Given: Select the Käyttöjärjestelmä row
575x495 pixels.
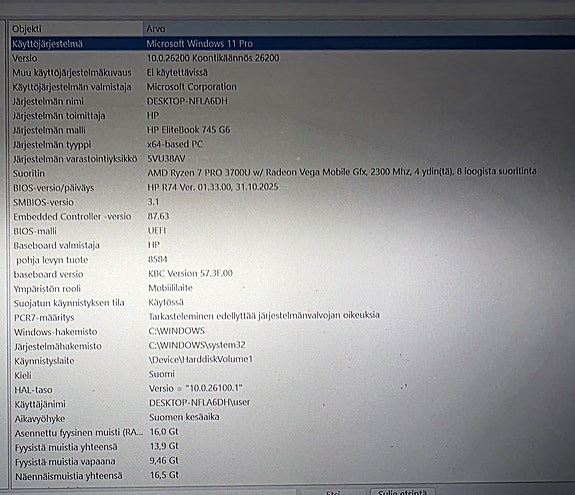Looking at the screenshot, I should point(293,44).
